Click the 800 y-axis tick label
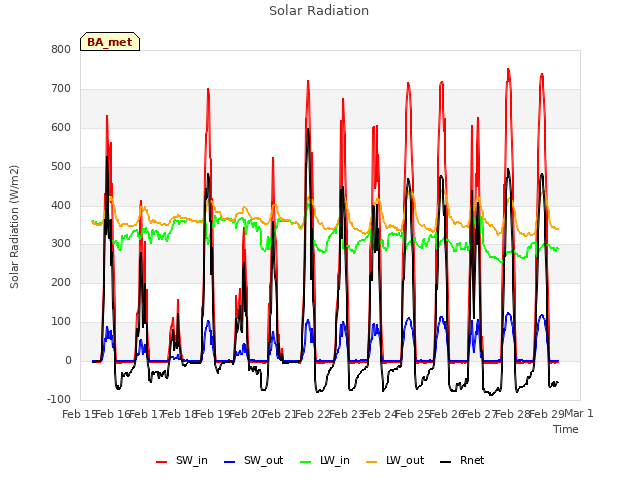 pyautogui.click(x=61, y=49)
